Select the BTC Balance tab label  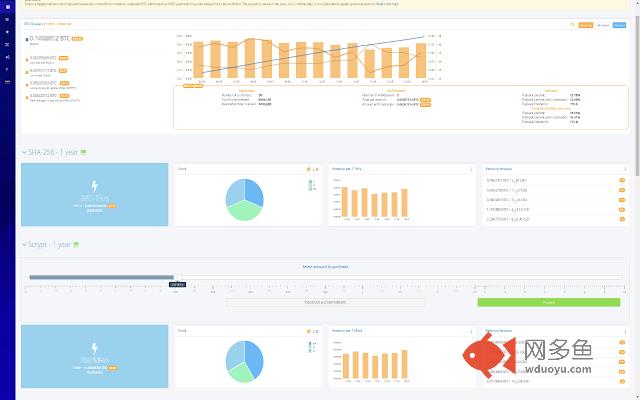click(x=33, y=24)
